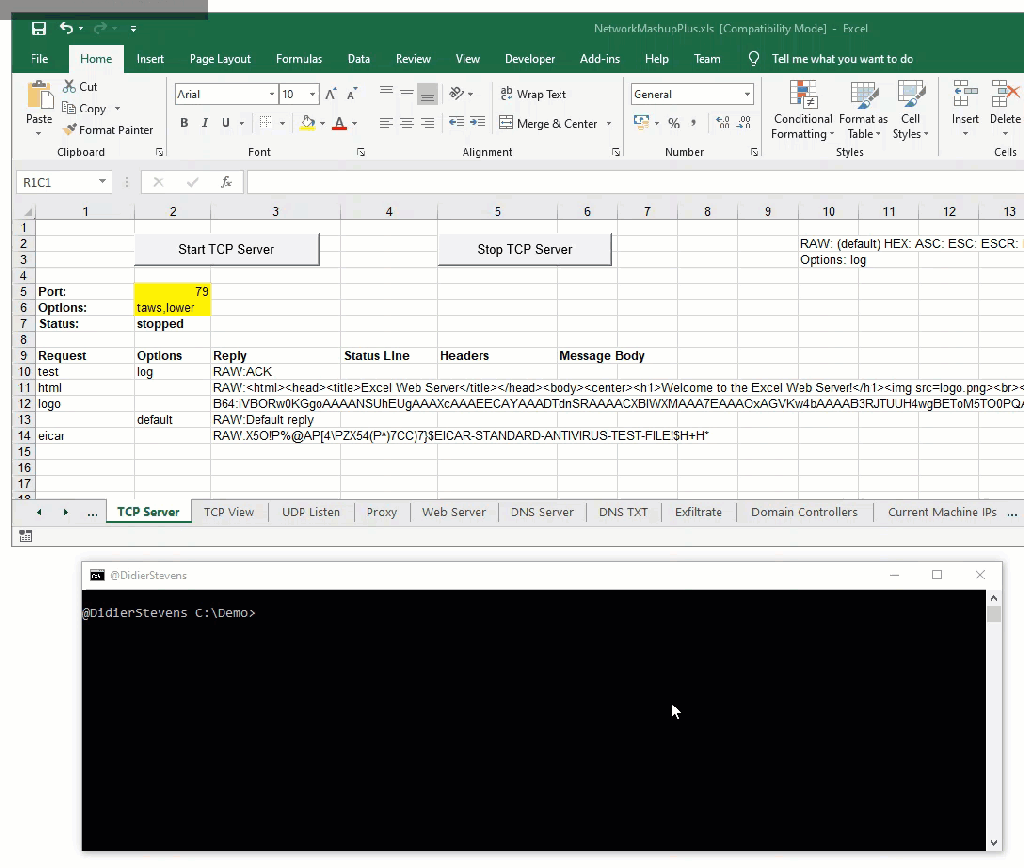Open the Arial font name dropdown

[271, 94]
